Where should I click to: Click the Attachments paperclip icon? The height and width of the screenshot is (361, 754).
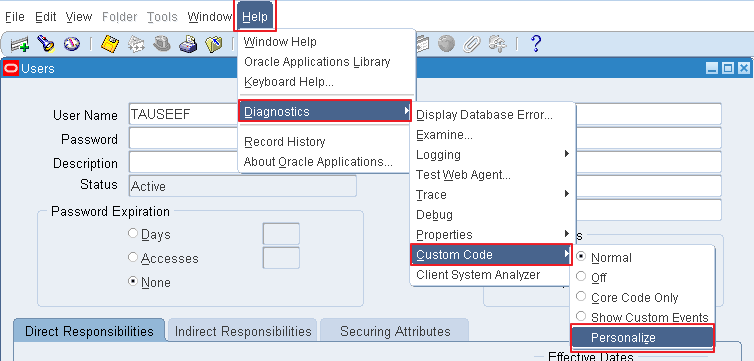[x=472, y=44]
